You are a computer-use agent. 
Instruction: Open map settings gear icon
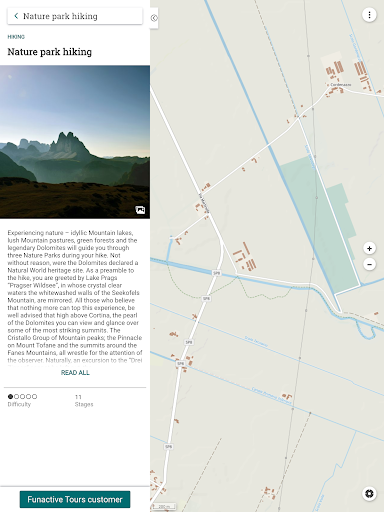[369, 493]
